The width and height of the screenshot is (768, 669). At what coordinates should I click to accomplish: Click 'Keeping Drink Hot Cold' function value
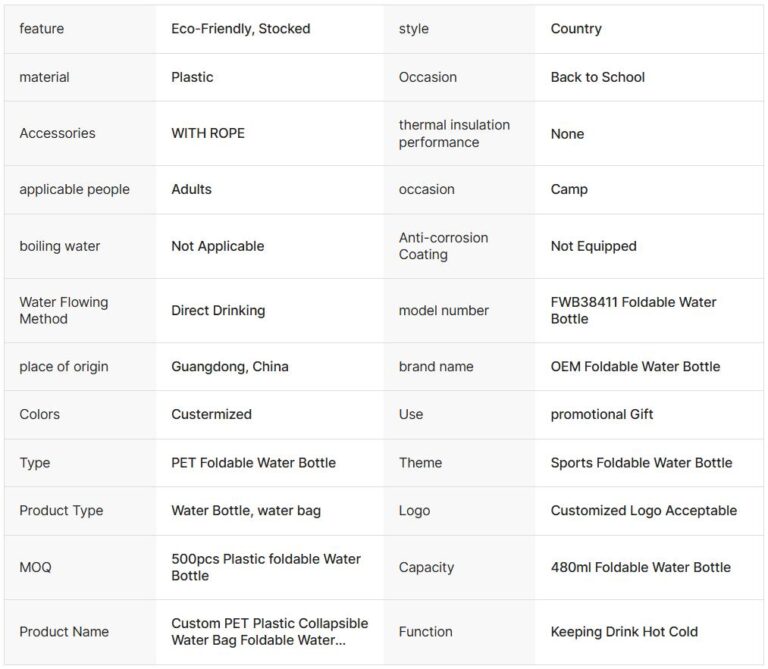[x=624, y=631]
